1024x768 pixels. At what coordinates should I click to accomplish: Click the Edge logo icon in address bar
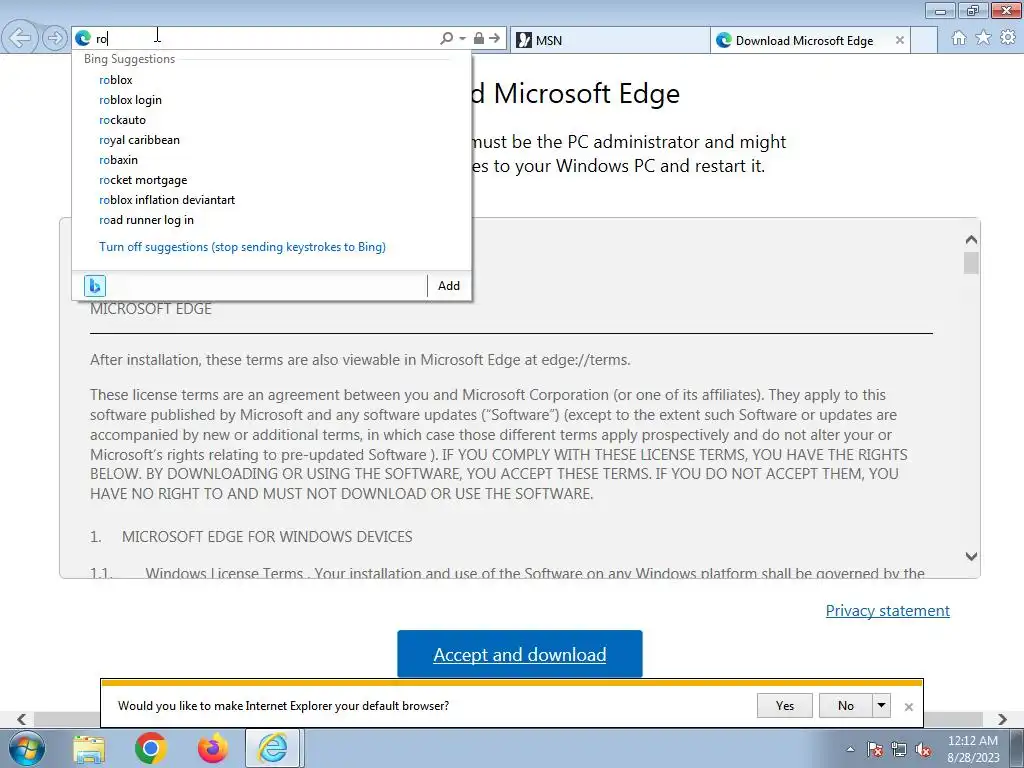[83, 39]
